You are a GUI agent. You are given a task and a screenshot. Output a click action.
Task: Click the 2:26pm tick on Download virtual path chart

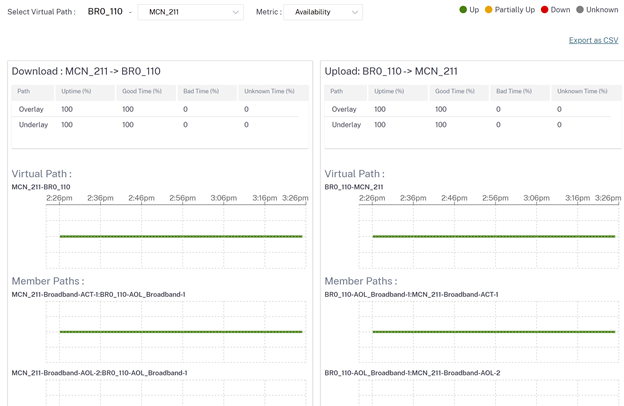pos(59,198)
